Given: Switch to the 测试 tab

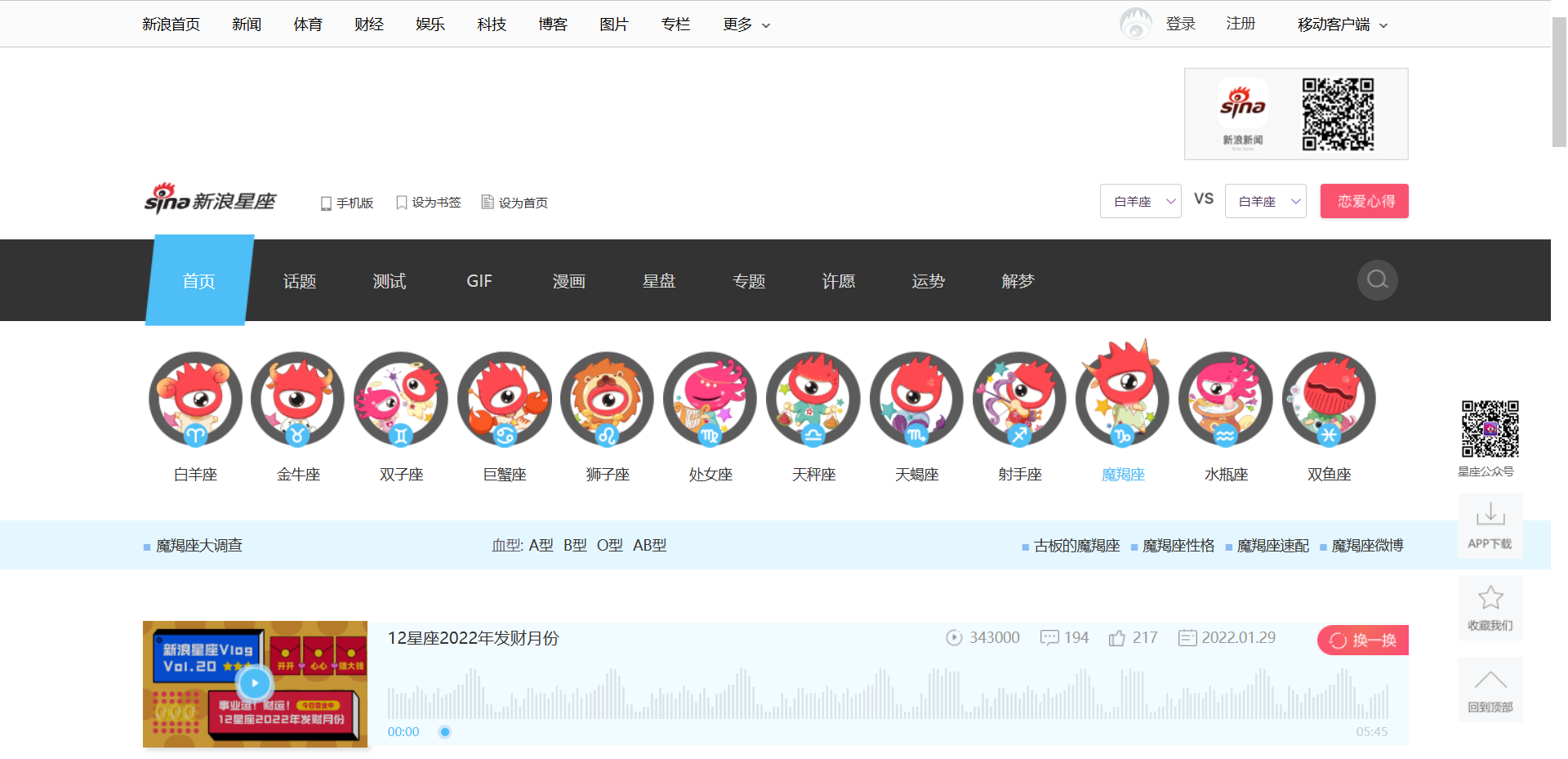Looking at the screenshot, I should [389, 280].
